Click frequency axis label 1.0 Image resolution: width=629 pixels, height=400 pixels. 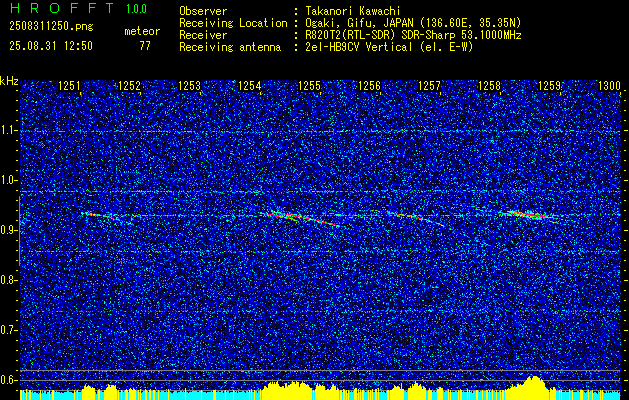[x=9, y=180]
